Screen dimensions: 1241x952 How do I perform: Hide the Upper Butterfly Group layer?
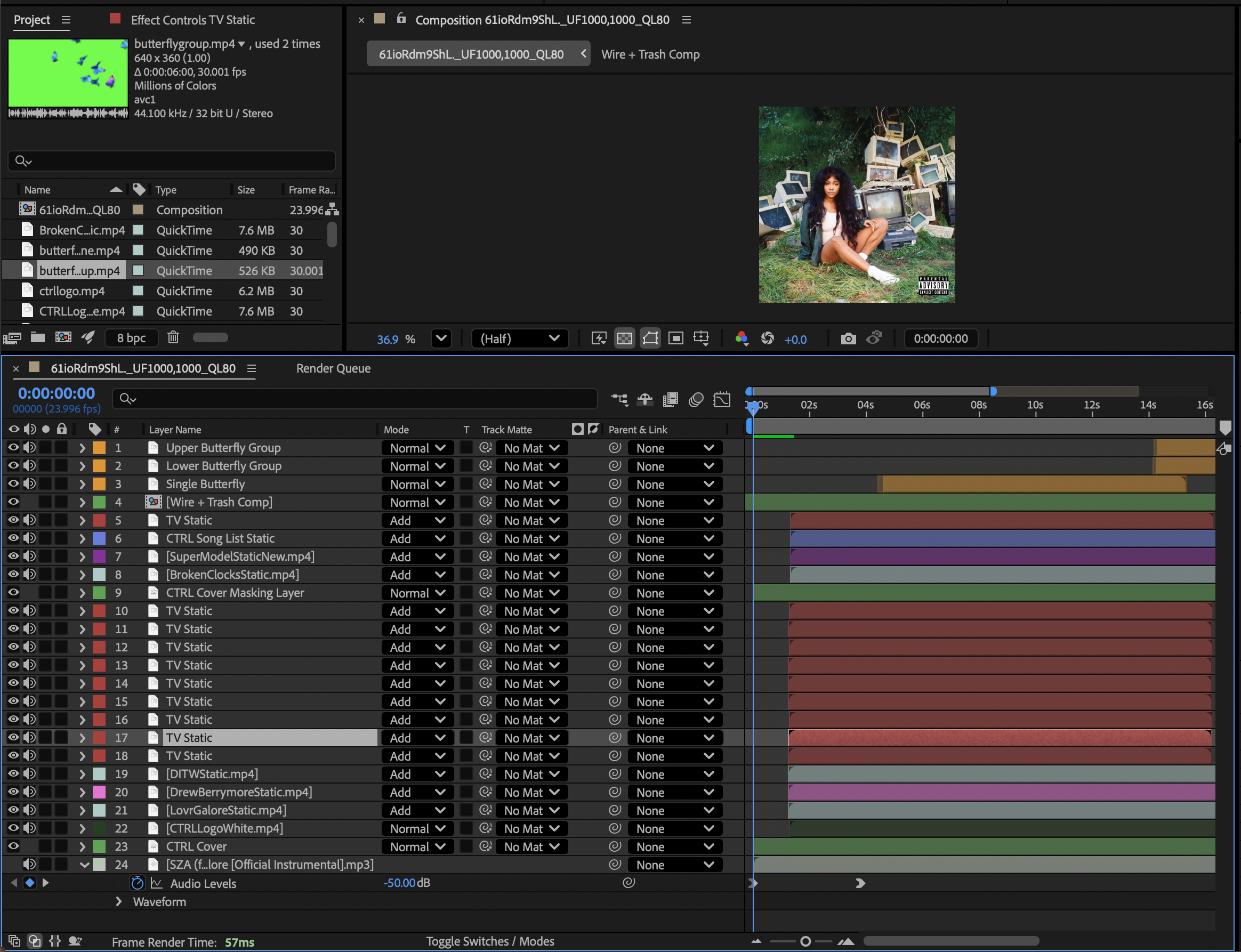[x=13, y=448]
